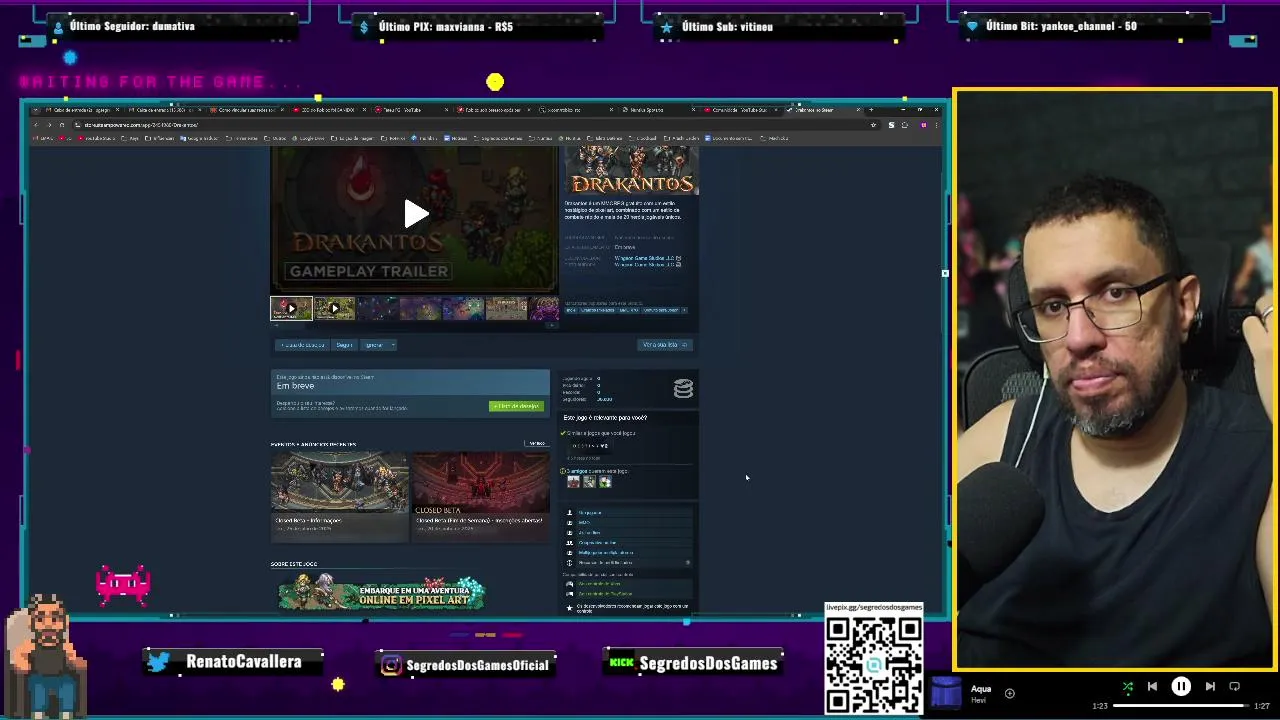1280x720 pixels.
Task: Open the sixth screenshot thumbnail in the strip
Action: (x=506, y=308)
